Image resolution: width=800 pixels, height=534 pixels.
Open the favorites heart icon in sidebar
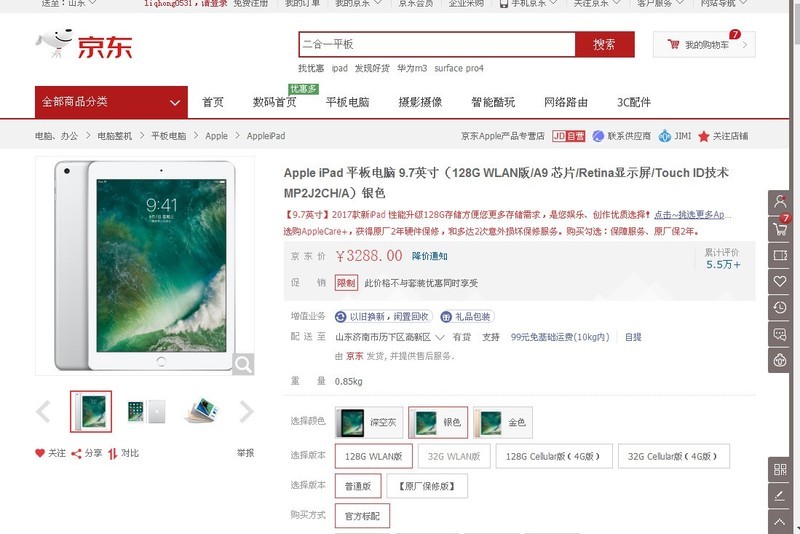(x=780, y=281)
